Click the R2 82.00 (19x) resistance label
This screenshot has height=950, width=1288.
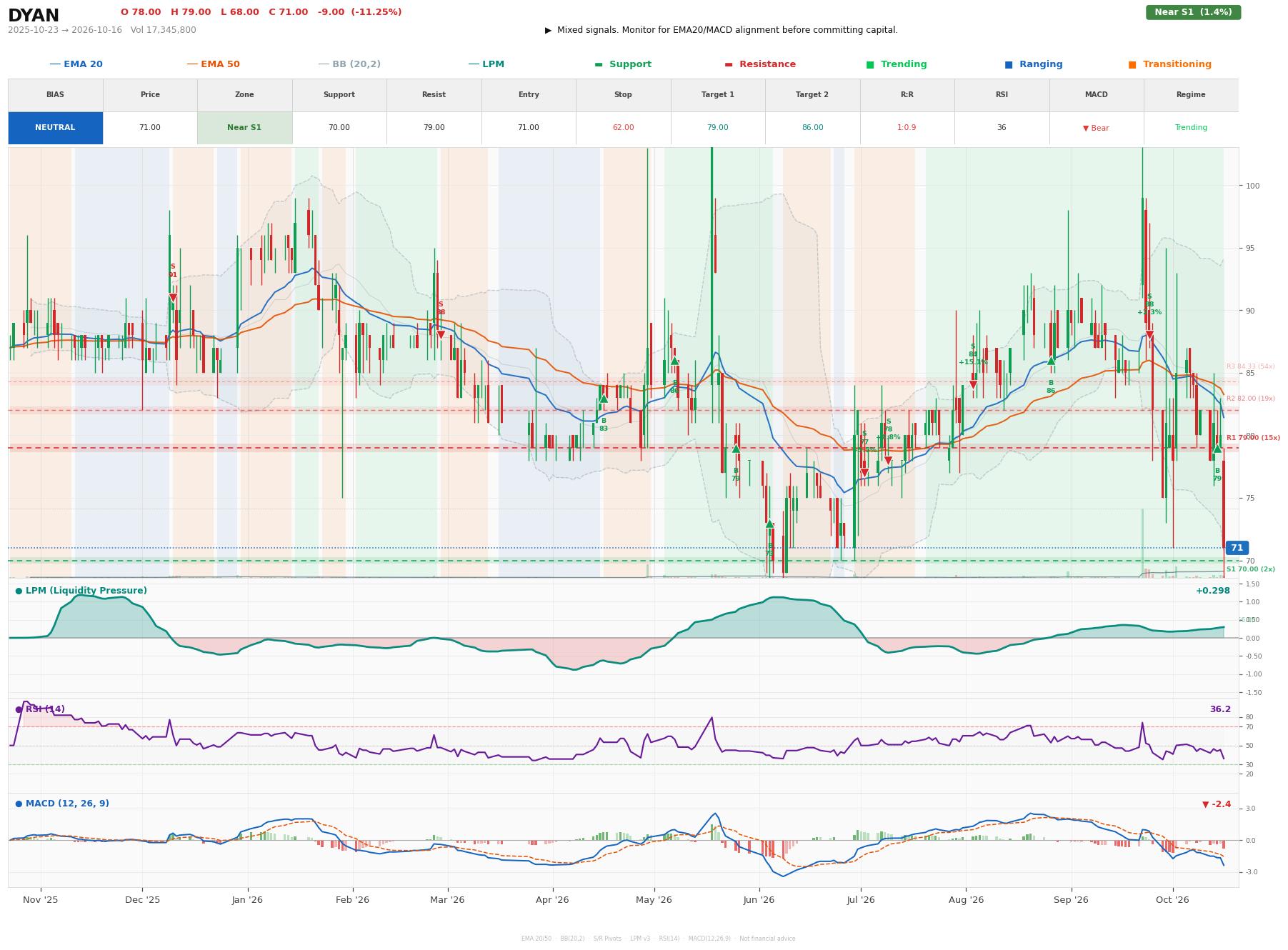[x=1251, y=399]
